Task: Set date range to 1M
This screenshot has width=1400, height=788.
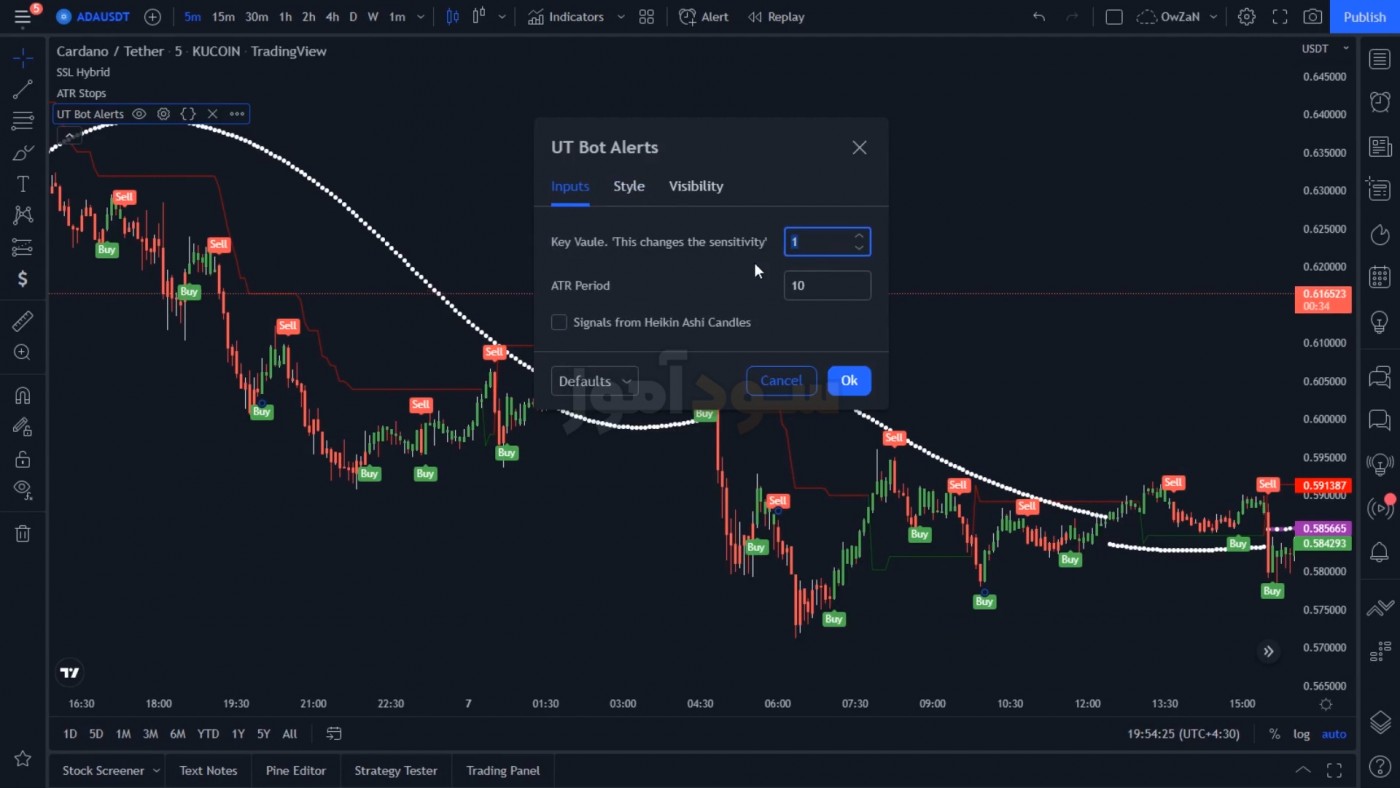Action: click(123, 734)
